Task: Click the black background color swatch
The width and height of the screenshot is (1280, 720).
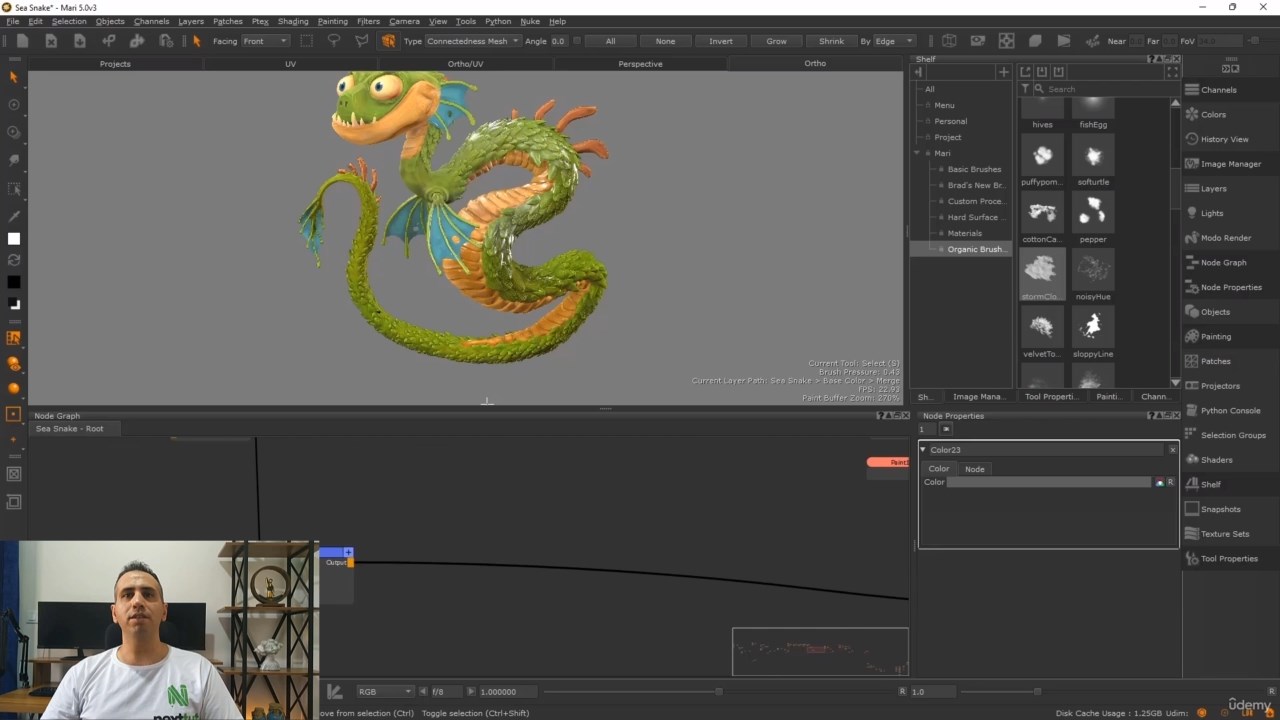Action: point(14,282)
